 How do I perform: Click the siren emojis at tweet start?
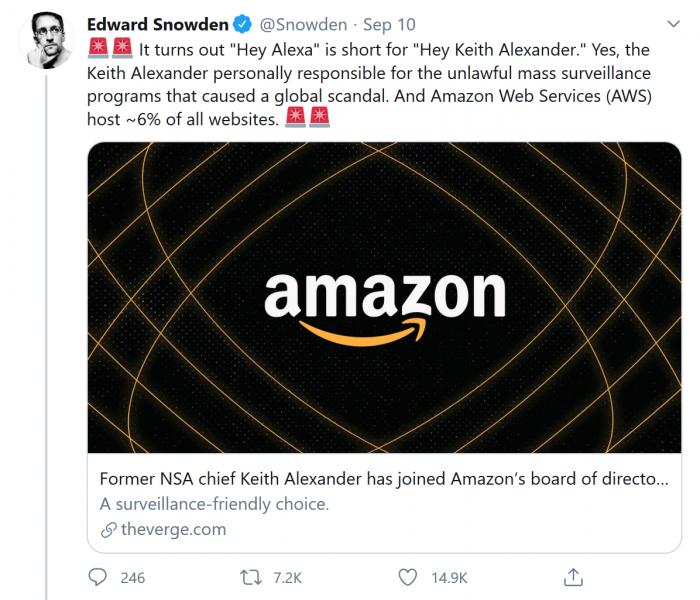(111, 49)
